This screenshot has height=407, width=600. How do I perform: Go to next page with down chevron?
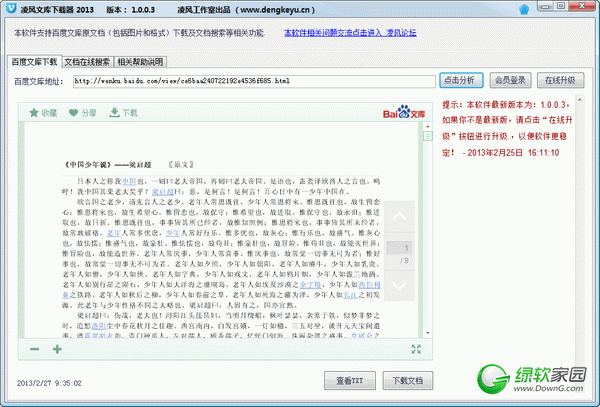399,285
